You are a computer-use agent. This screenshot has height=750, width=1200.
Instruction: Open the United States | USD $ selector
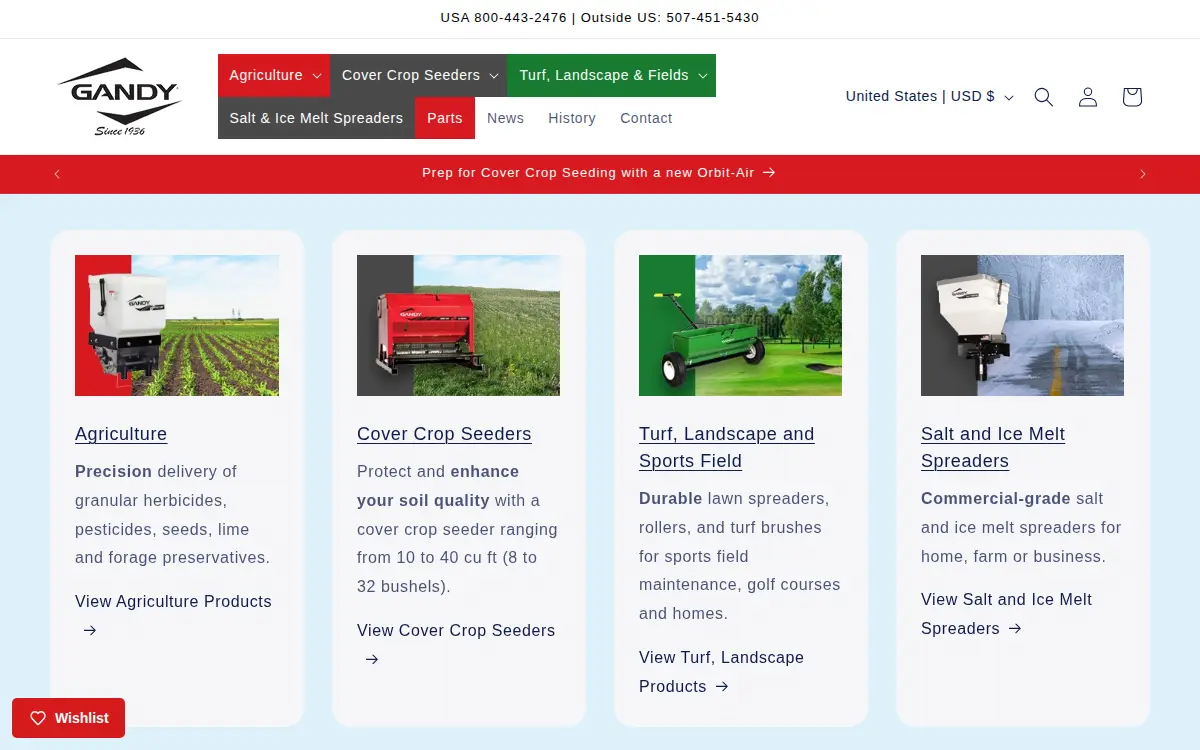pyautogui.click(x=929, y=97)
